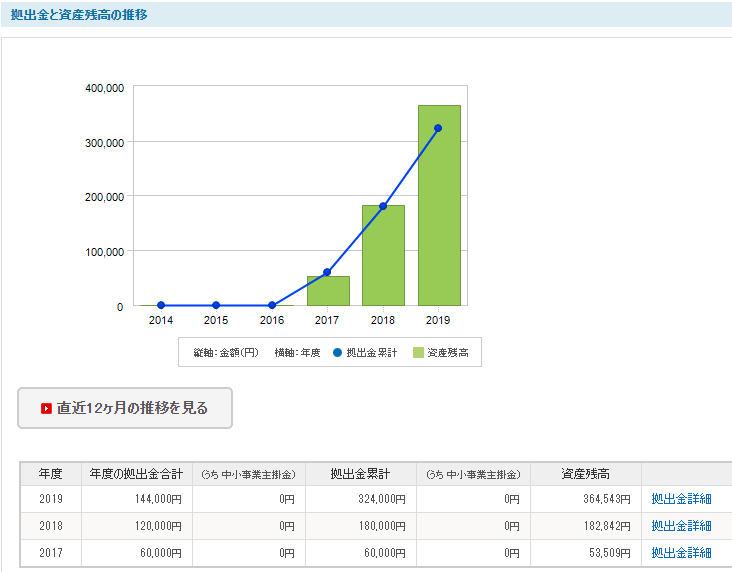Click the 400,000 y-axis label

[105, 88]
